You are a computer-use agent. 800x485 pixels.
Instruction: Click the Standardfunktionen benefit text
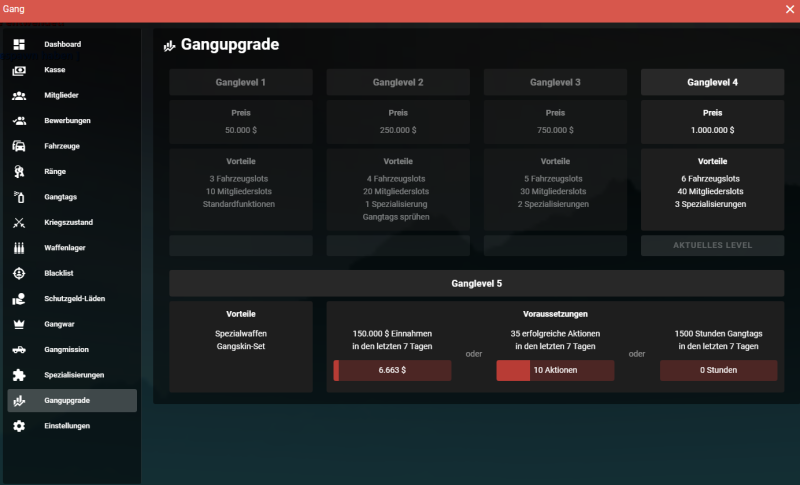point(239,204)
